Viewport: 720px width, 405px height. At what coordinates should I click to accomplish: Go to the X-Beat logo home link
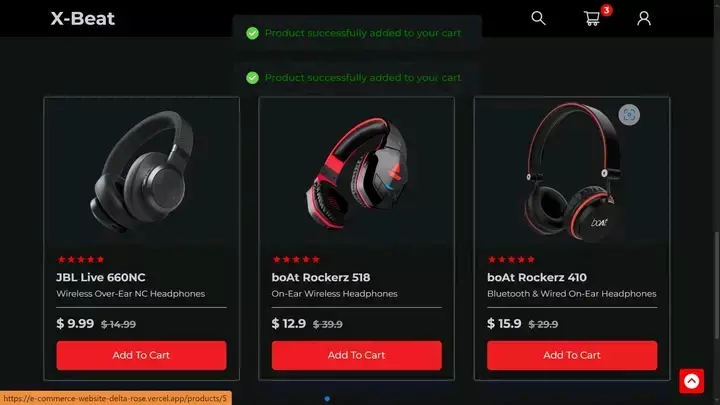tap(83, 18)
